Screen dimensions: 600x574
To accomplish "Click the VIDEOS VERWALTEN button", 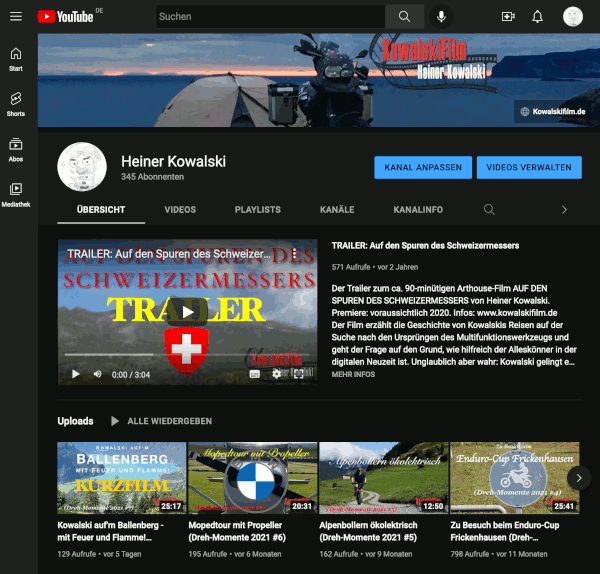I will [x=529, y=167].
